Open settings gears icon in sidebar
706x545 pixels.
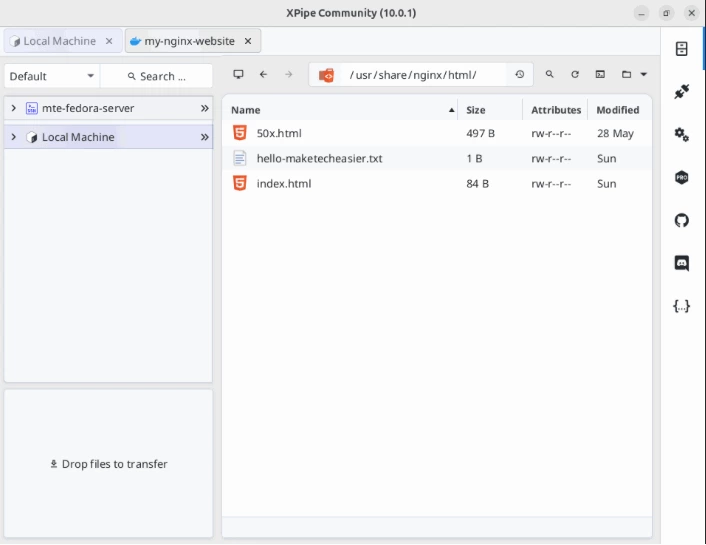tap(681, 134)
